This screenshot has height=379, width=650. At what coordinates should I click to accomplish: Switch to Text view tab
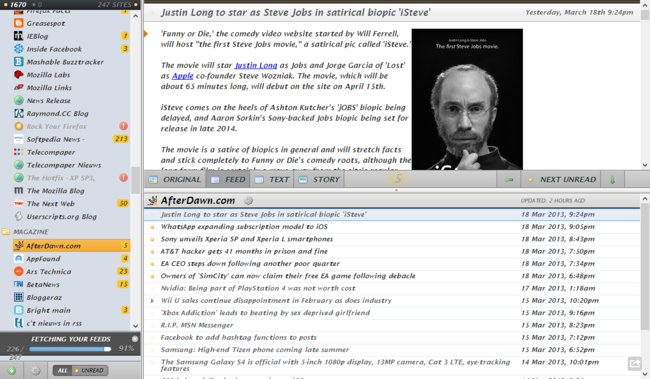pyautogui.click(x=272, y=180)
